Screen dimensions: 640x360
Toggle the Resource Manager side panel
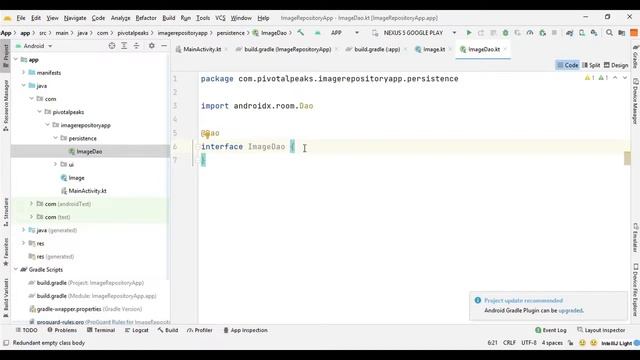point(5,105)
